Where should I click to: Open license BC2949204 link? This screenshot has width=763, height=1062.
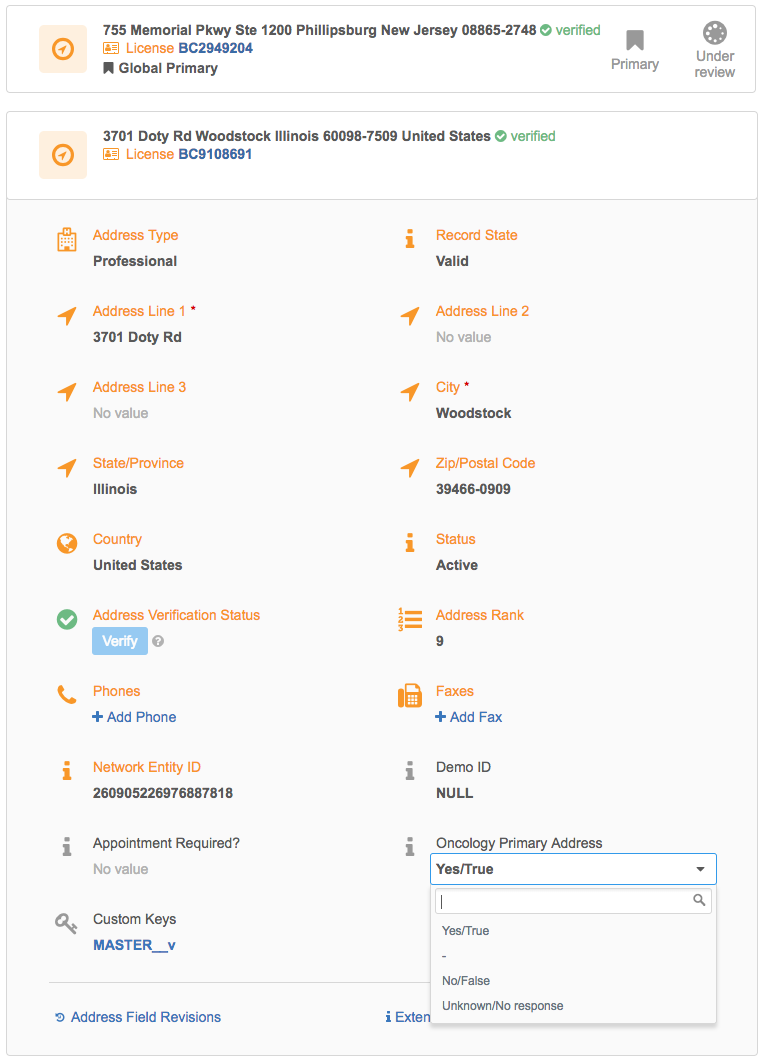pyautogui.click(x=215, y=48)
